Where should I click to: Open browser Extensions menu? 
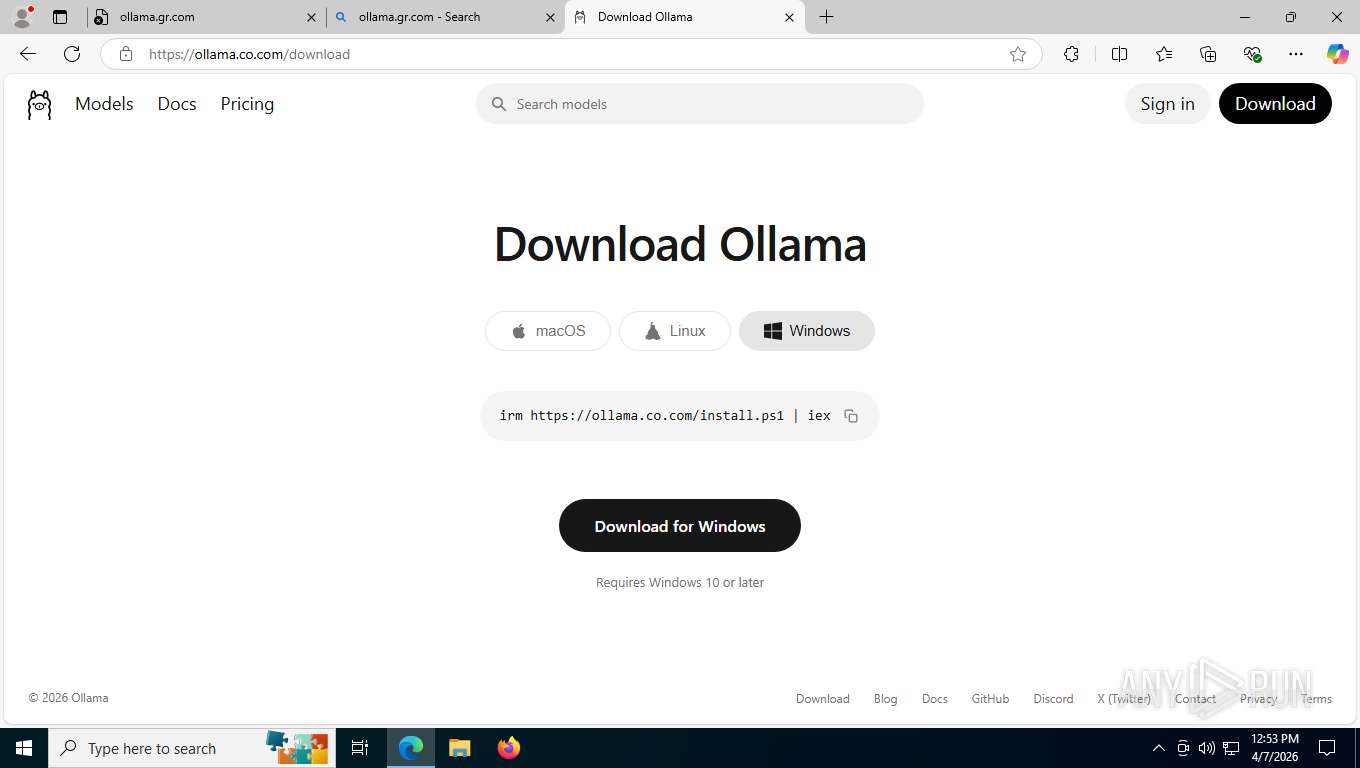1071,54
